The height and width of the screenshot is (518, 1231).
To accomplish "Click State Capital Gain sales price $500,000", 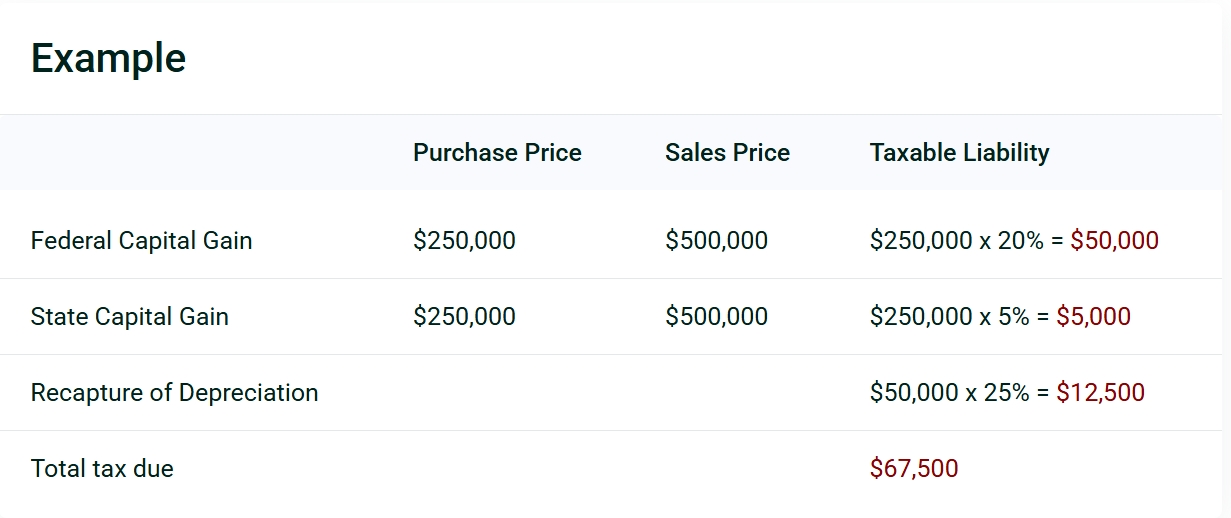I will (716, 317).
